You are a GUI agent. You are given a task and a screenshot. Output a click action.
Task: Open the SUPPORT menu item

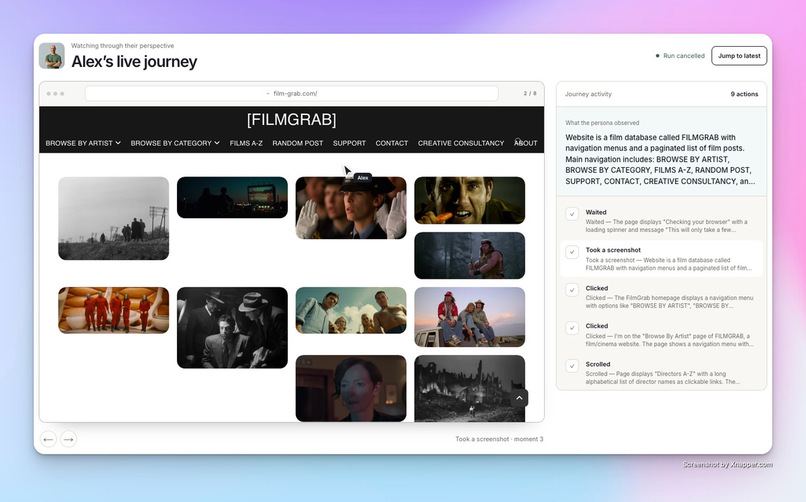349,143
